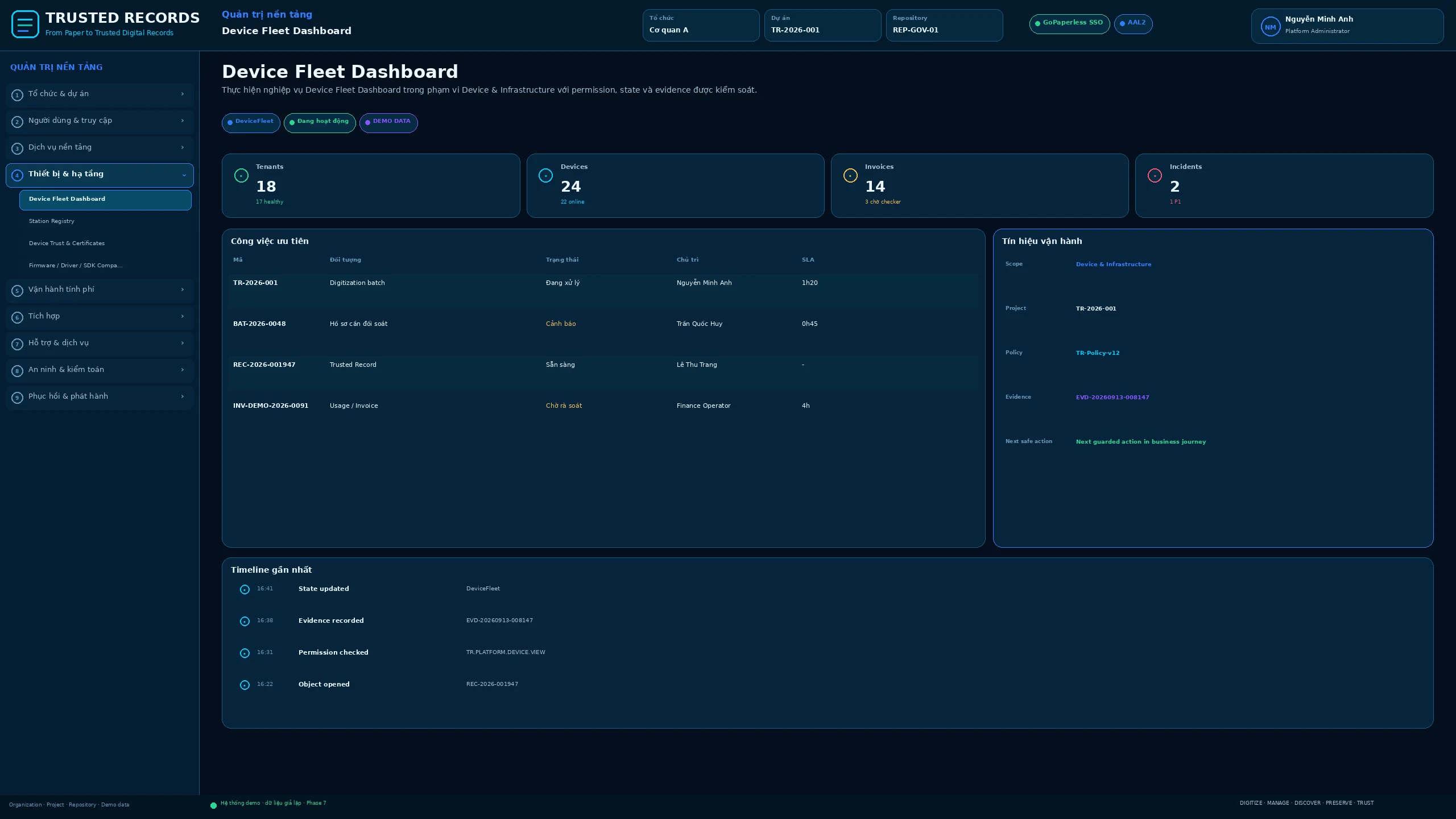
Task: Expand Tích hợp chevron
Action: [x=183, y=316]
